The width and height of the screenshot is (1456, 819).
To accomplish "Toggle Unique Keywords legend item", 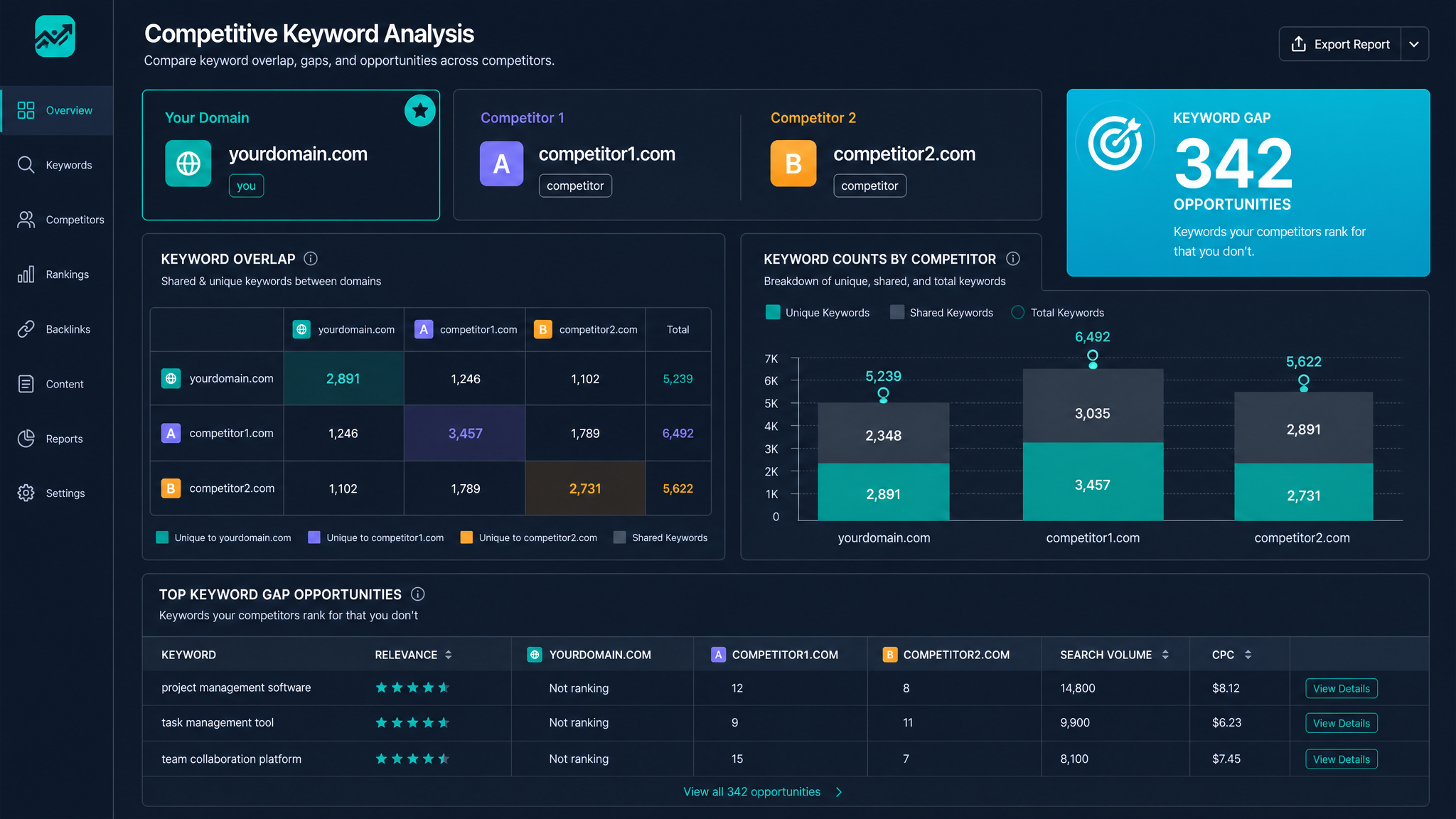I will 818,312.
